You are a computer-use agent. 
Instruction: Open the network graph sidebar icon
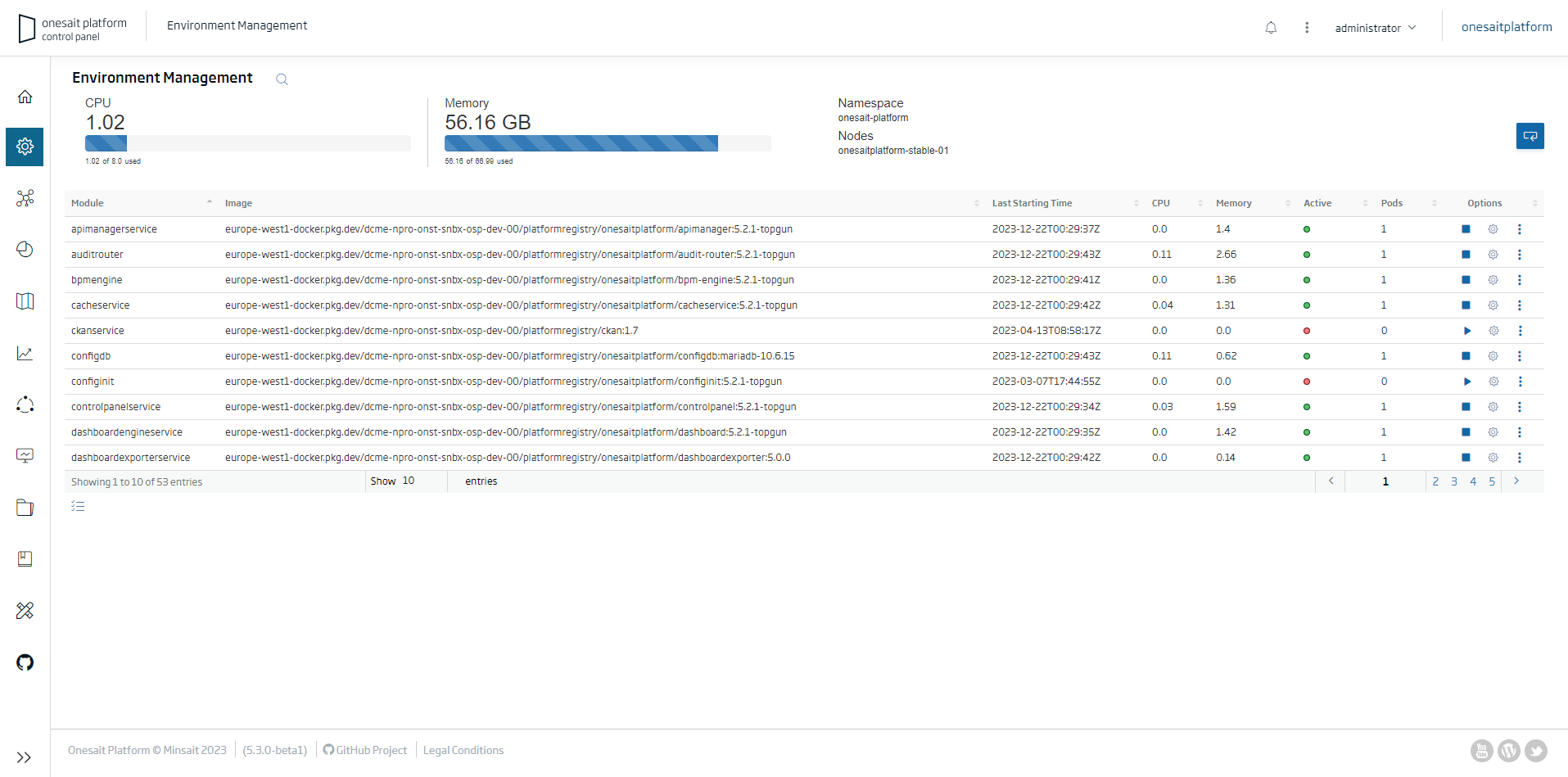25,198
